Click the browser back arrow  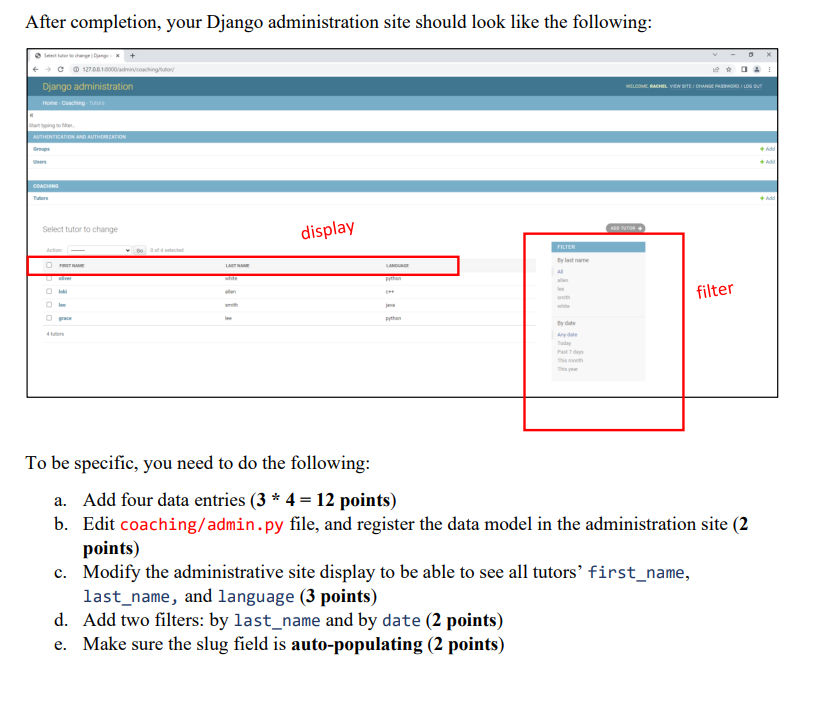pos(35,69)
